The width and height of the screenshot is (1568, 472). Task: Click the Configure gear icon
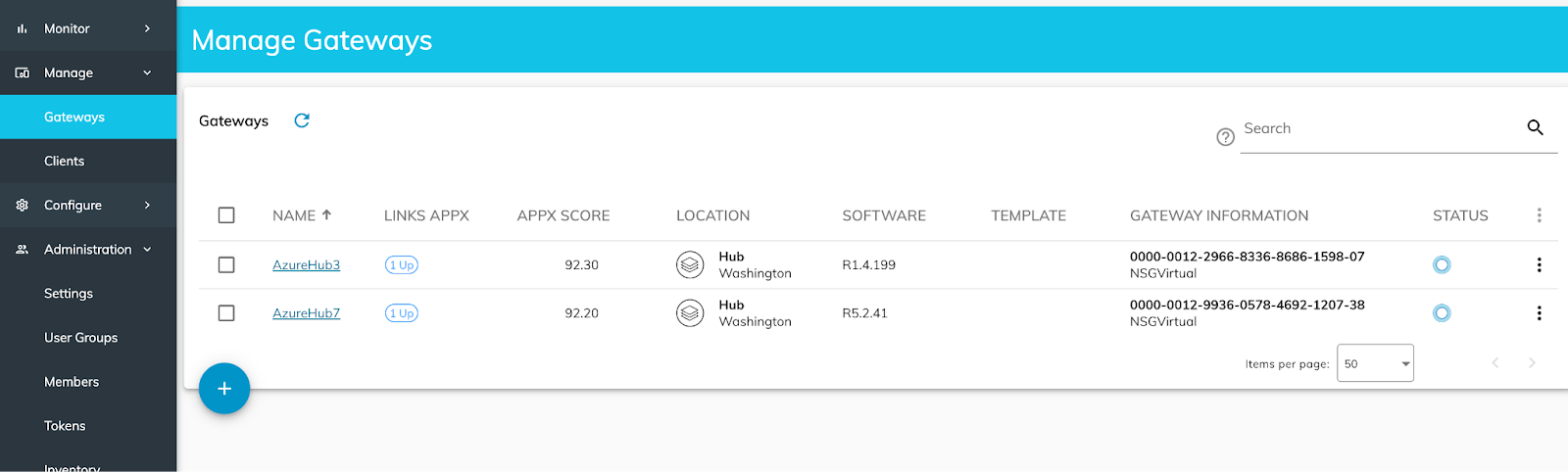[22, 205]
